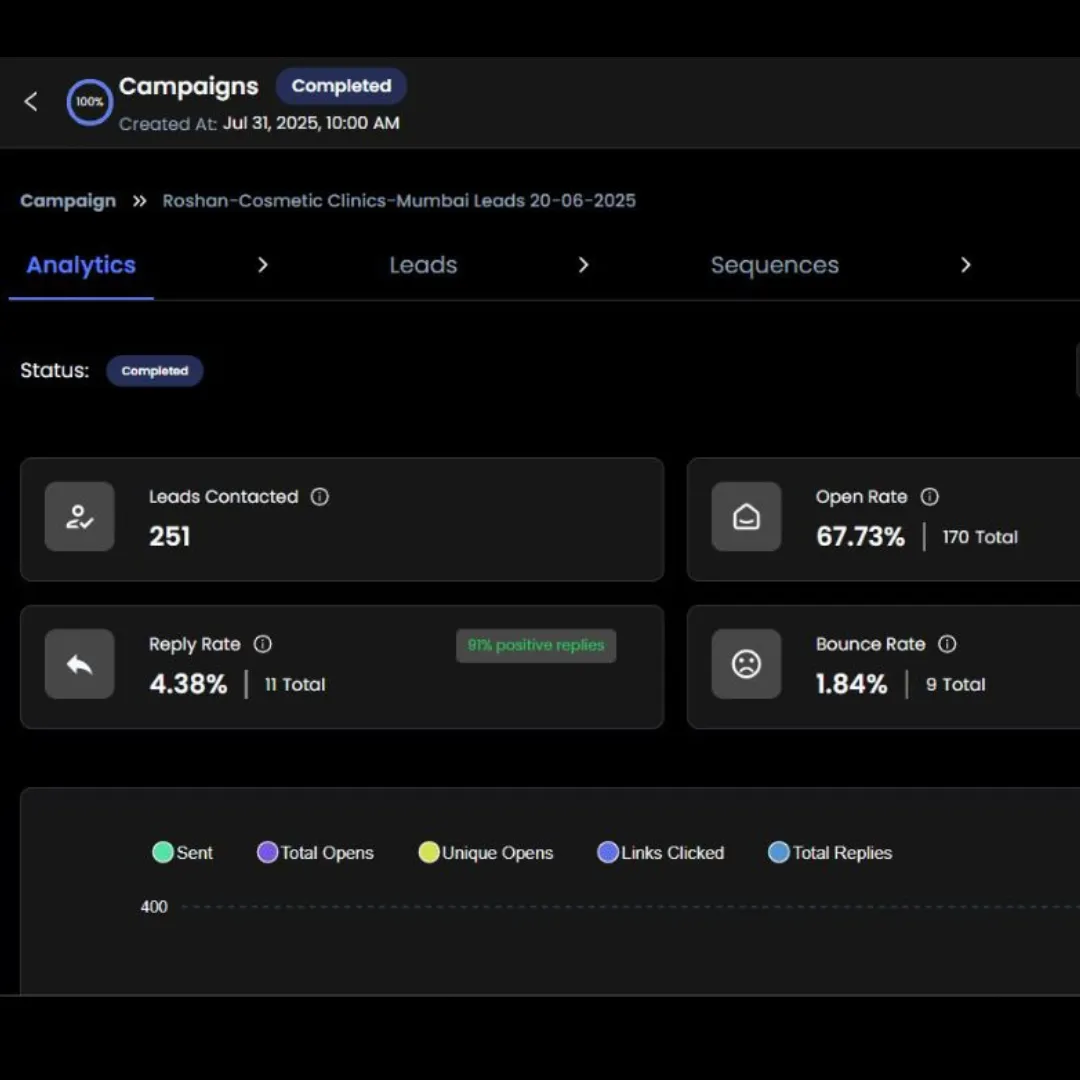Image resolution: width=1080 pixels, height=1080 pixels.
Task: Click the Completed pill next to Status
Action: tap(154, 371)
